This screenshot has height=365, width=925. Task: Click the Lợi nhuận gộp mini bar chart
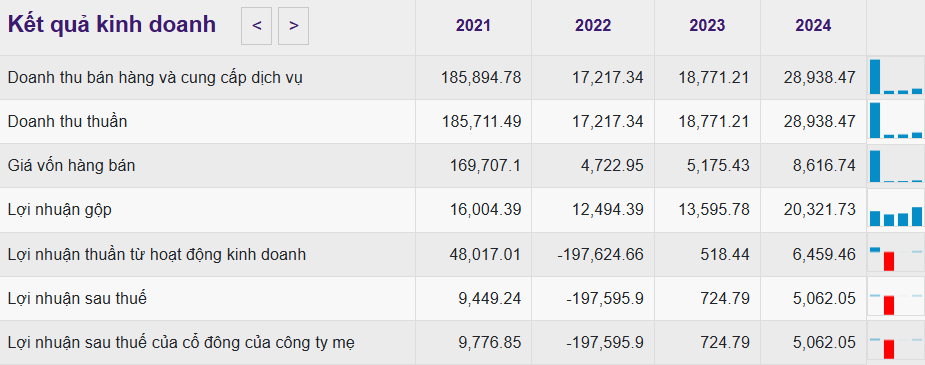click(896, 210)
